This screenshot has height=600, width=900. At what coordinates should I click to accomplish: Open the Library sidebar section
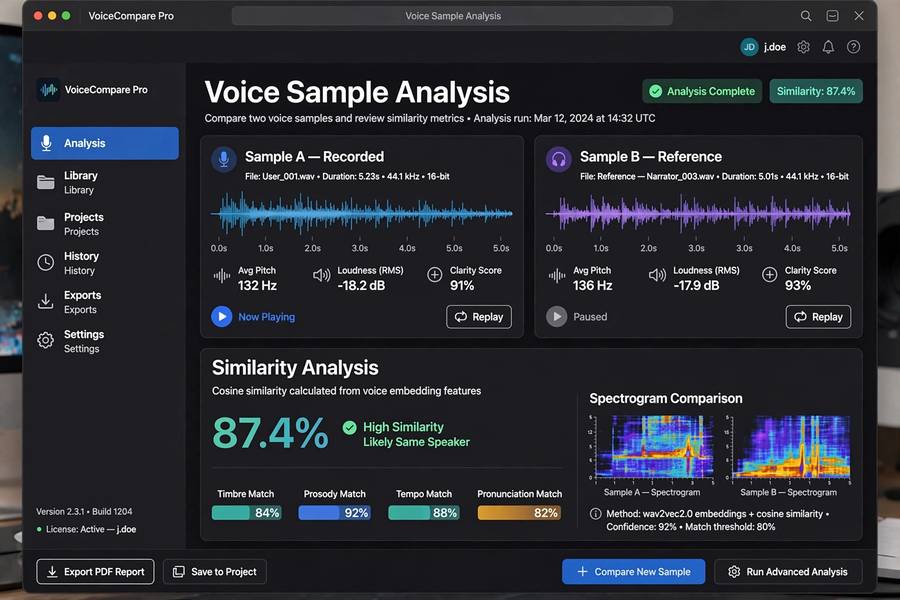(x=105, y=183)
